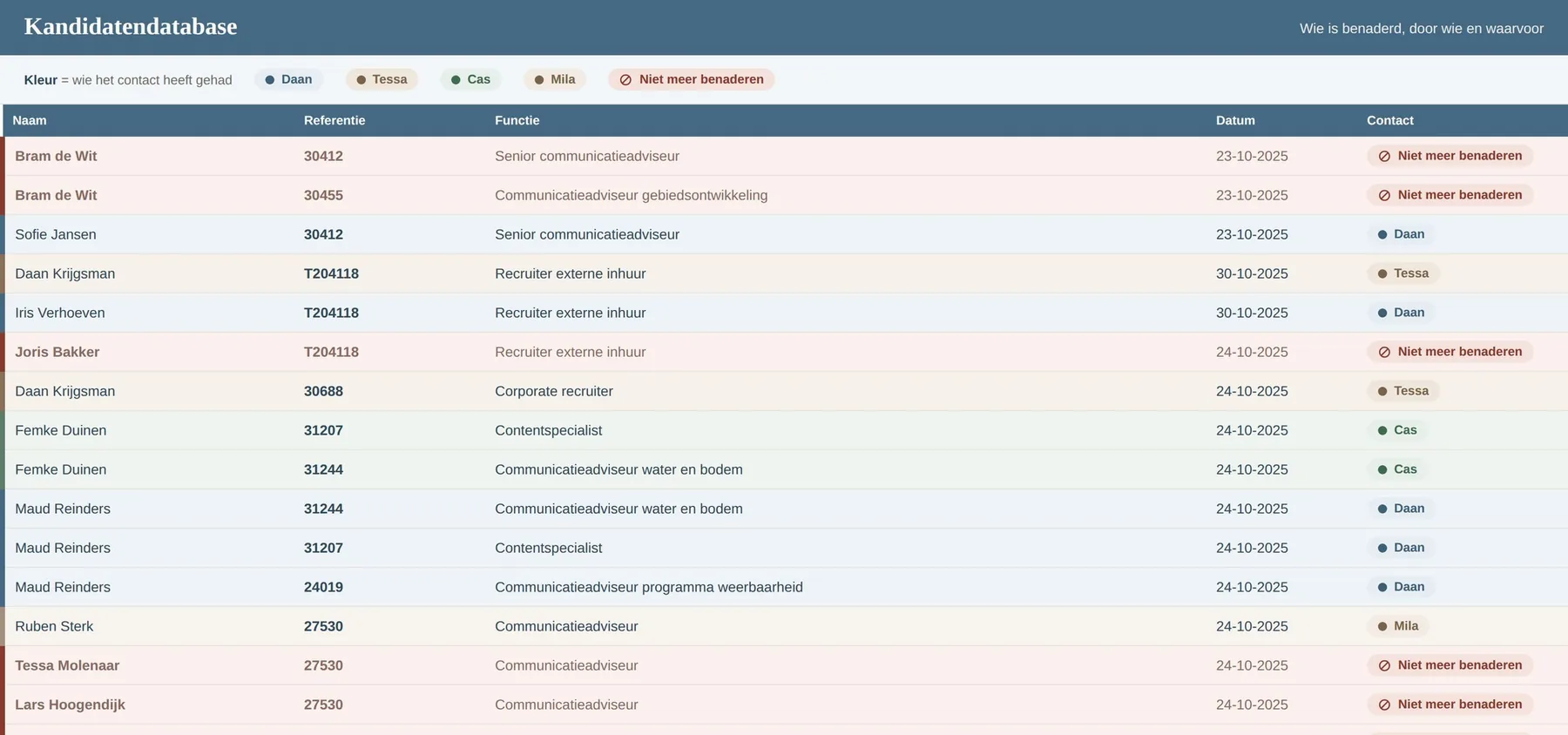Click the green Cas color dot in the legend
The height and width of the screenshot is (735, 1568).
click(456, 80)
